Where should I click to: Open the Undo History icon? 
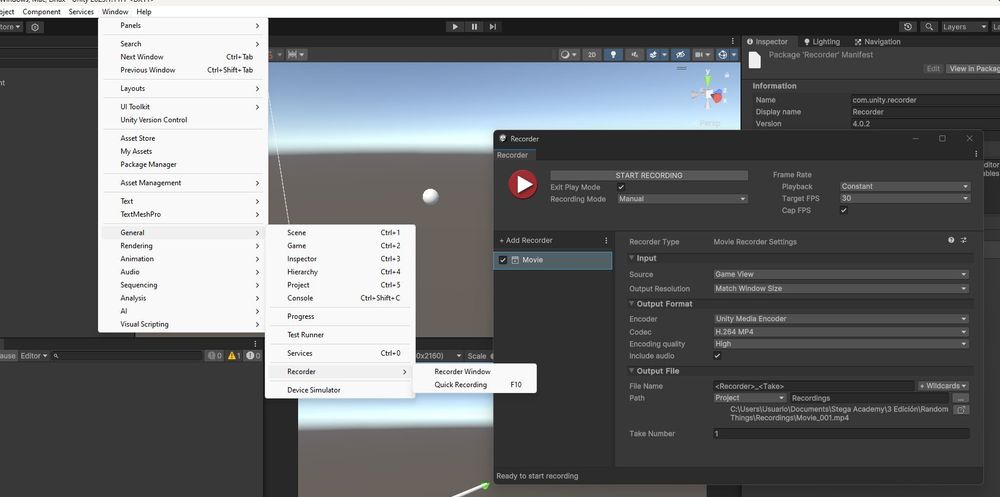[x=908, y=27]
